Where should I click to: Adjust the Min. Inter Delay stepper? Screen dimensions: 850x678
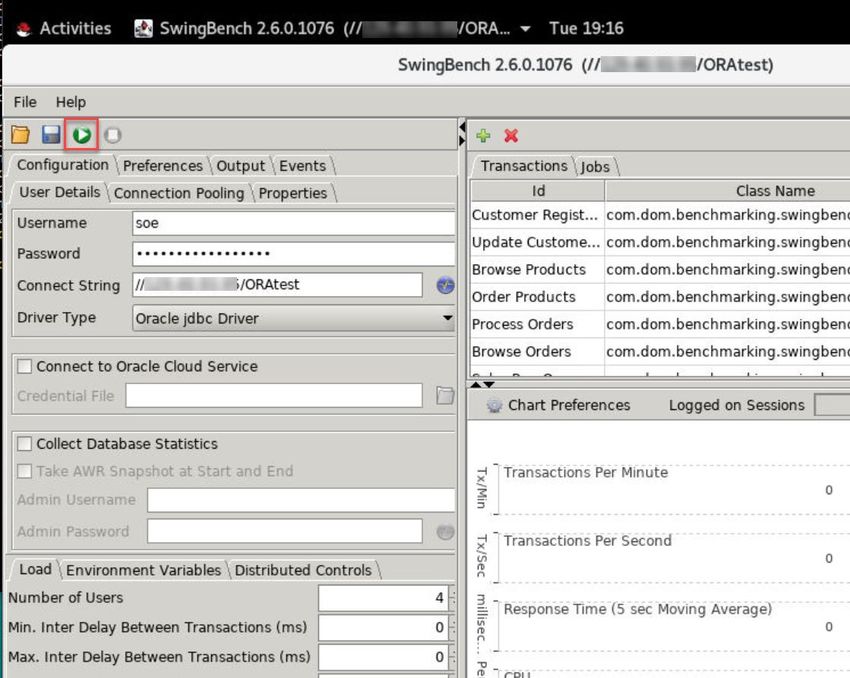tap(452, 628)
